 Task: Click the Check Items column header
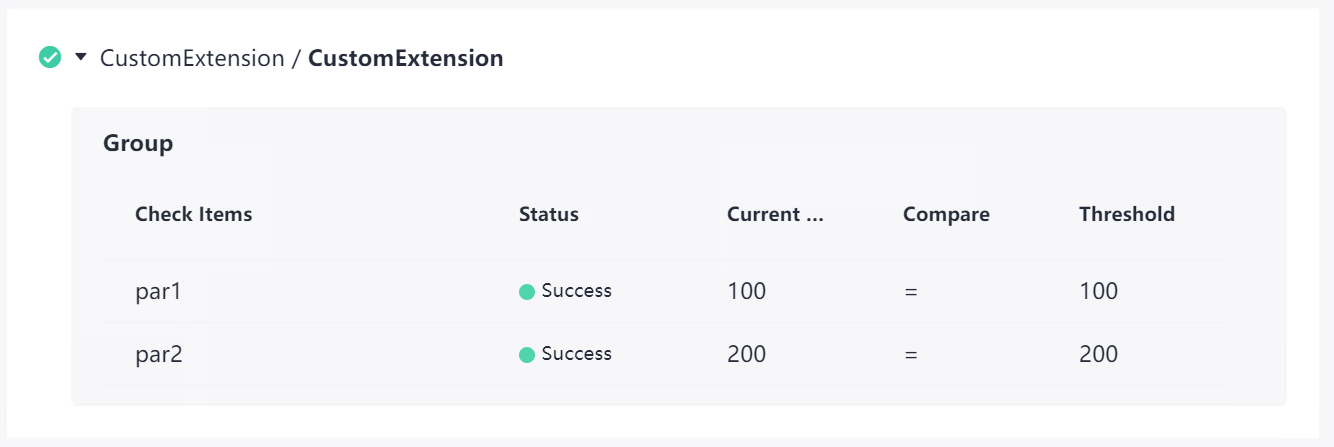pyautogui.click(x=193, y=214)
